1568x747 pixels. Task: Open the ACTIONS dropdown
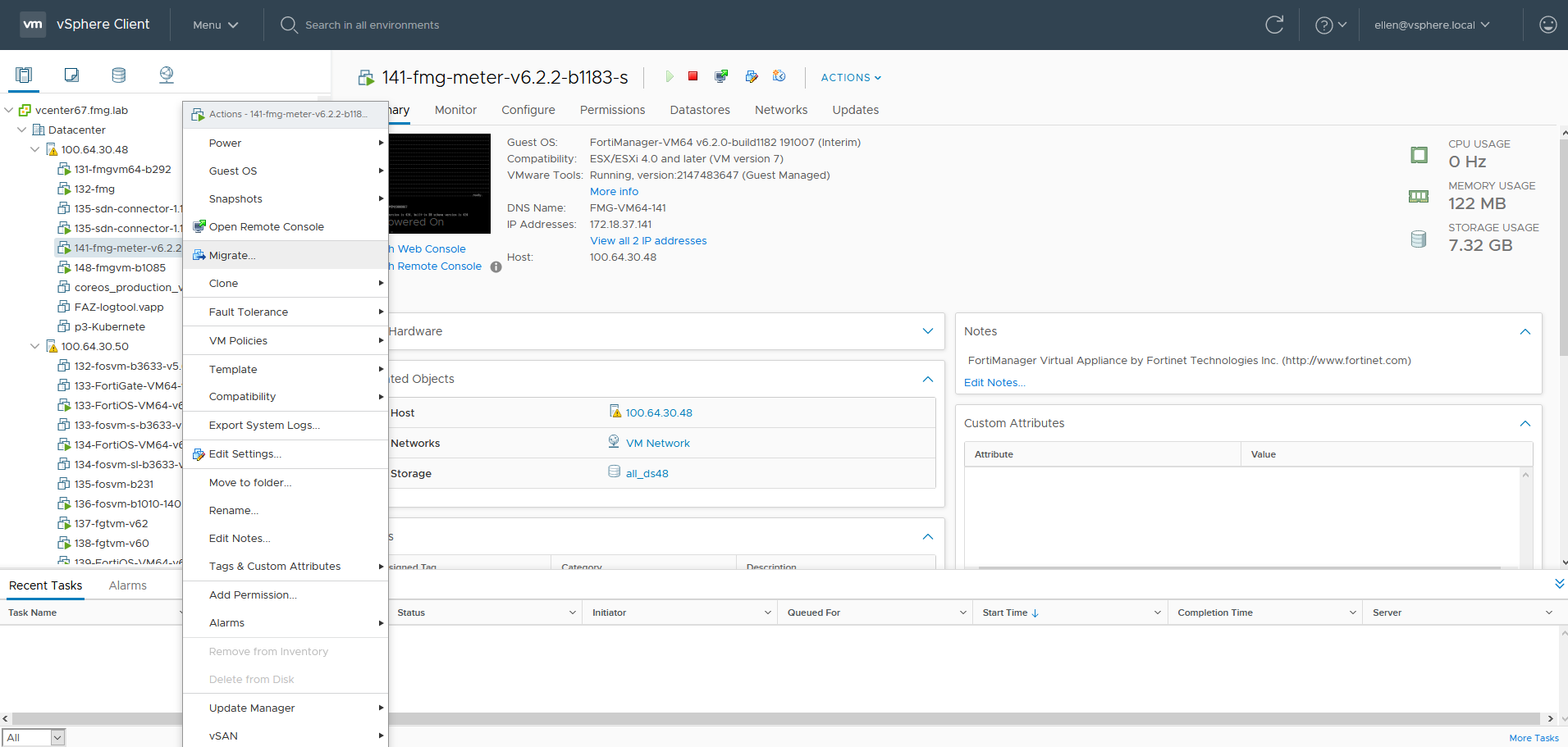pos(851,77)
